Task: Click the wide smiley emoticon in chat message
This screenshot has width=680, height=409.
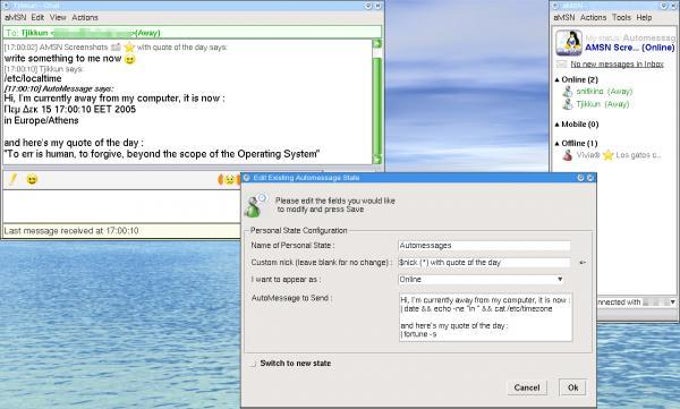Action: tap(130, 59)
